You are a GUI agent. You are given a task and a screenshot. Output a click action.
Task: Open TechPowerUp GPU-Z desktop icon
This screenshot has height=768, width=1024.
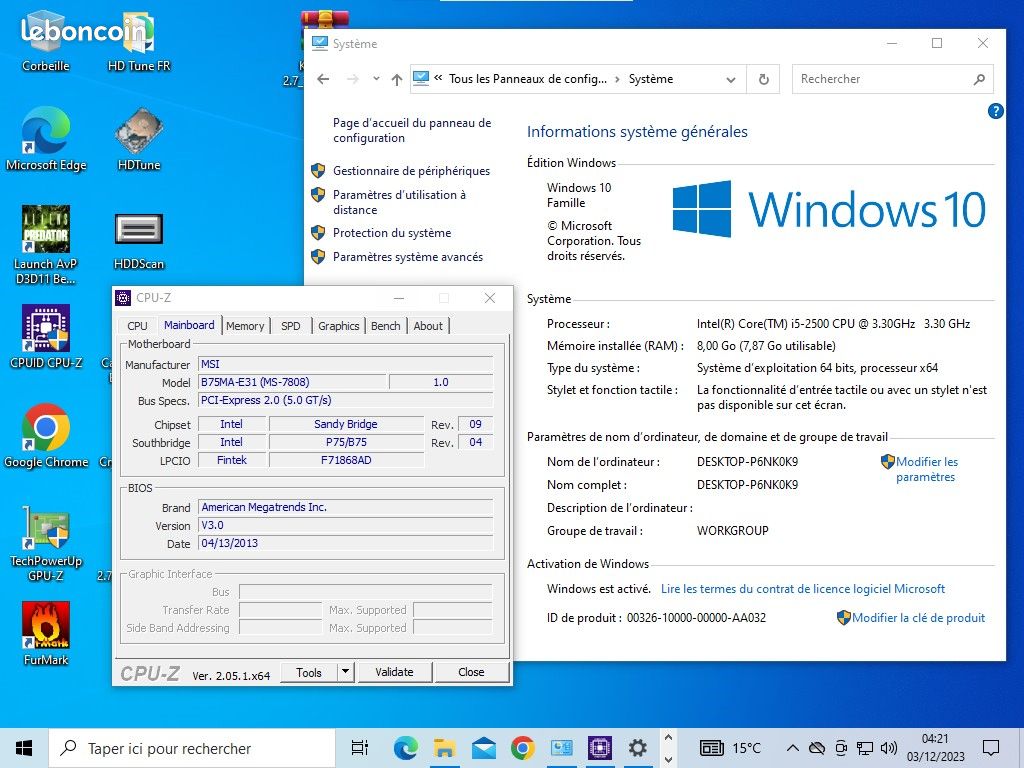[46, 543]
